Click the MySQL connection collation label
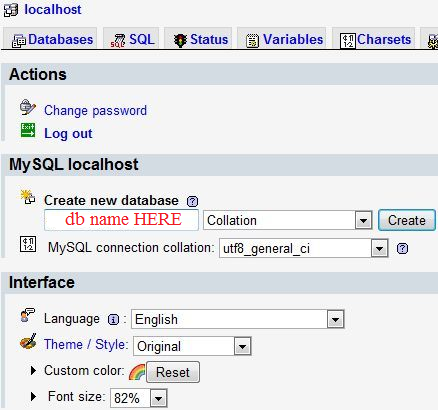Viewport: 438px width, 410px height. click(131, 248)
